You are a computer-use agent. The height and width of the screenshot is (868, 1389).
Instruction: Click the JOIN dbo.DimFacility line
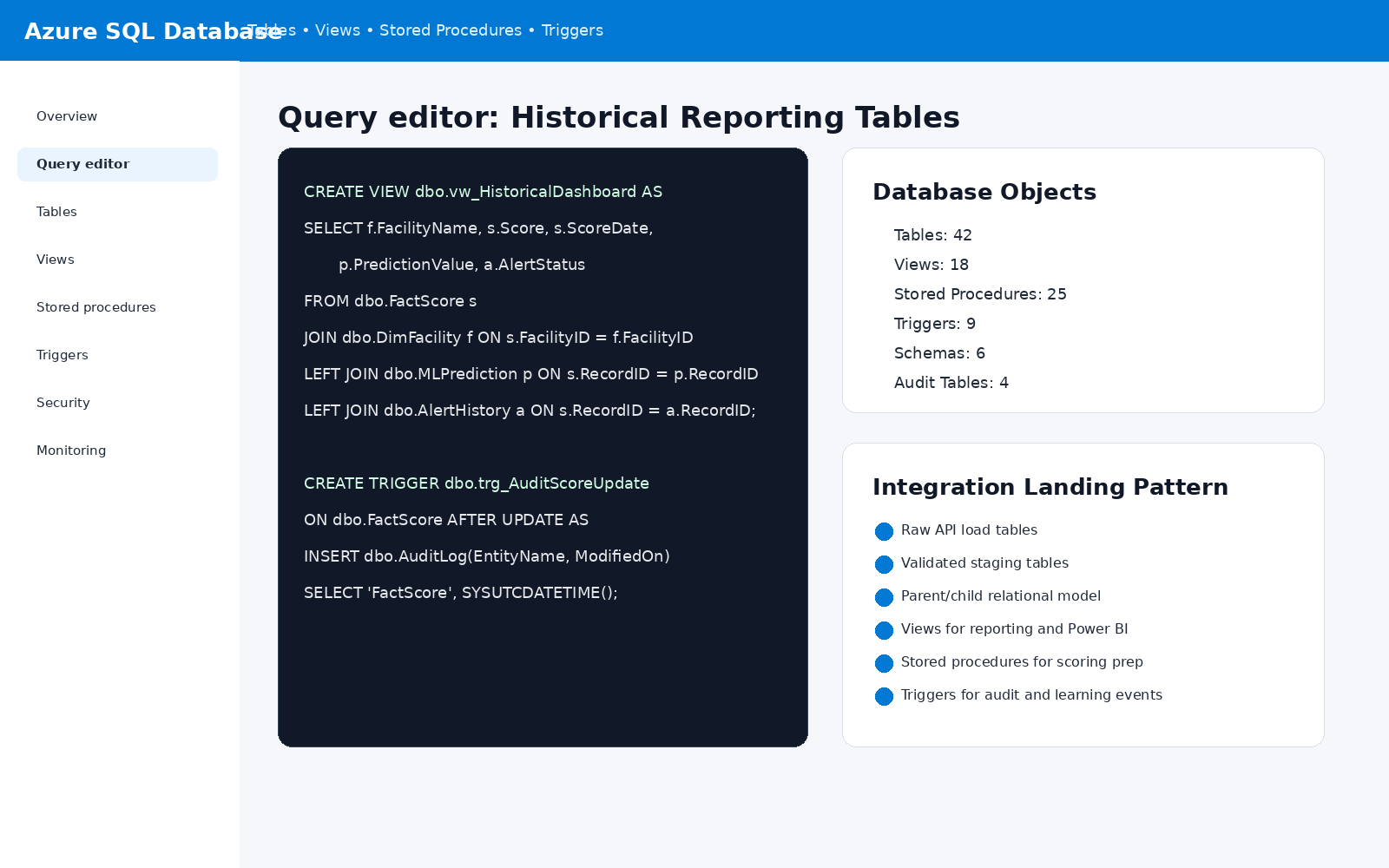pos(498,338)
